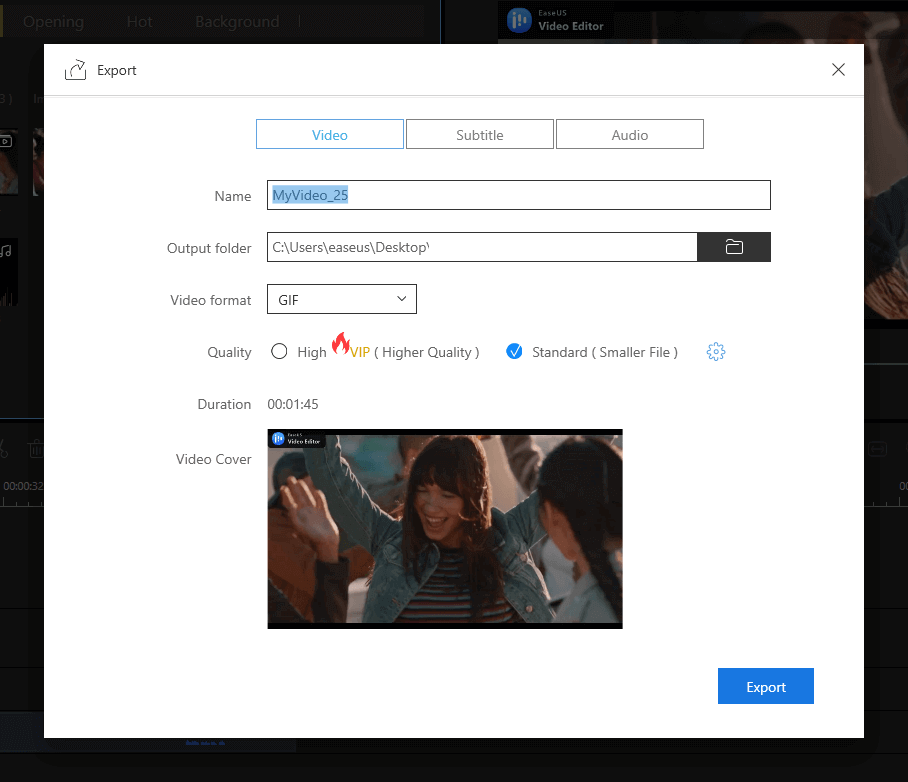This screenshot has height=782, width=908.
Task: Switch to the Audio export tab
Action: tap(630, 135)
